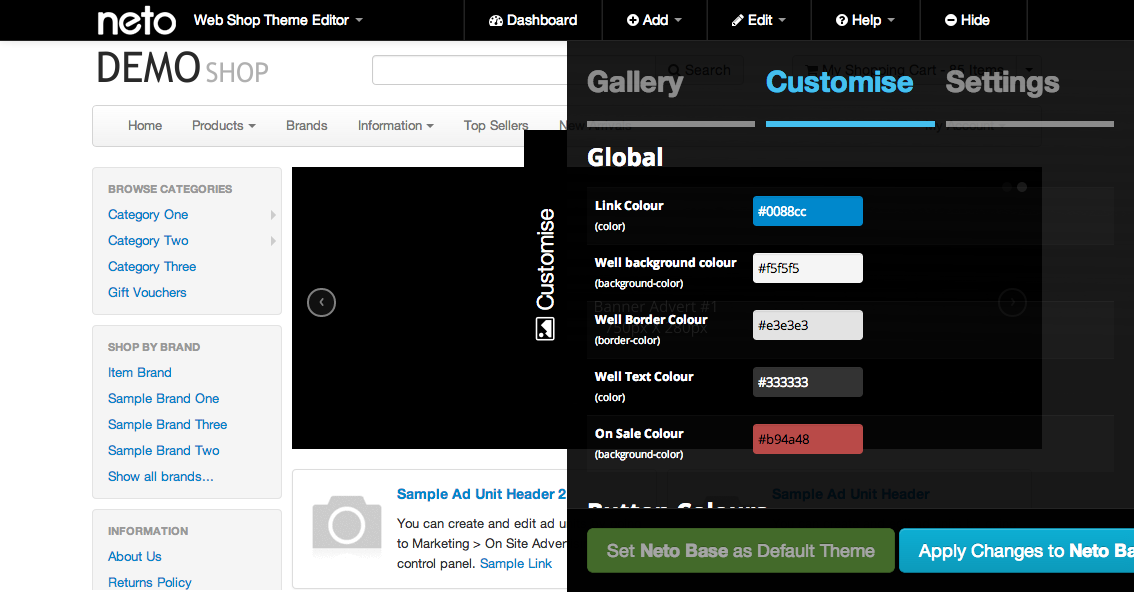The height and width of the screenshot is (592, 1134).
Task: Click the Neto logo
Action: coord(137,21)
